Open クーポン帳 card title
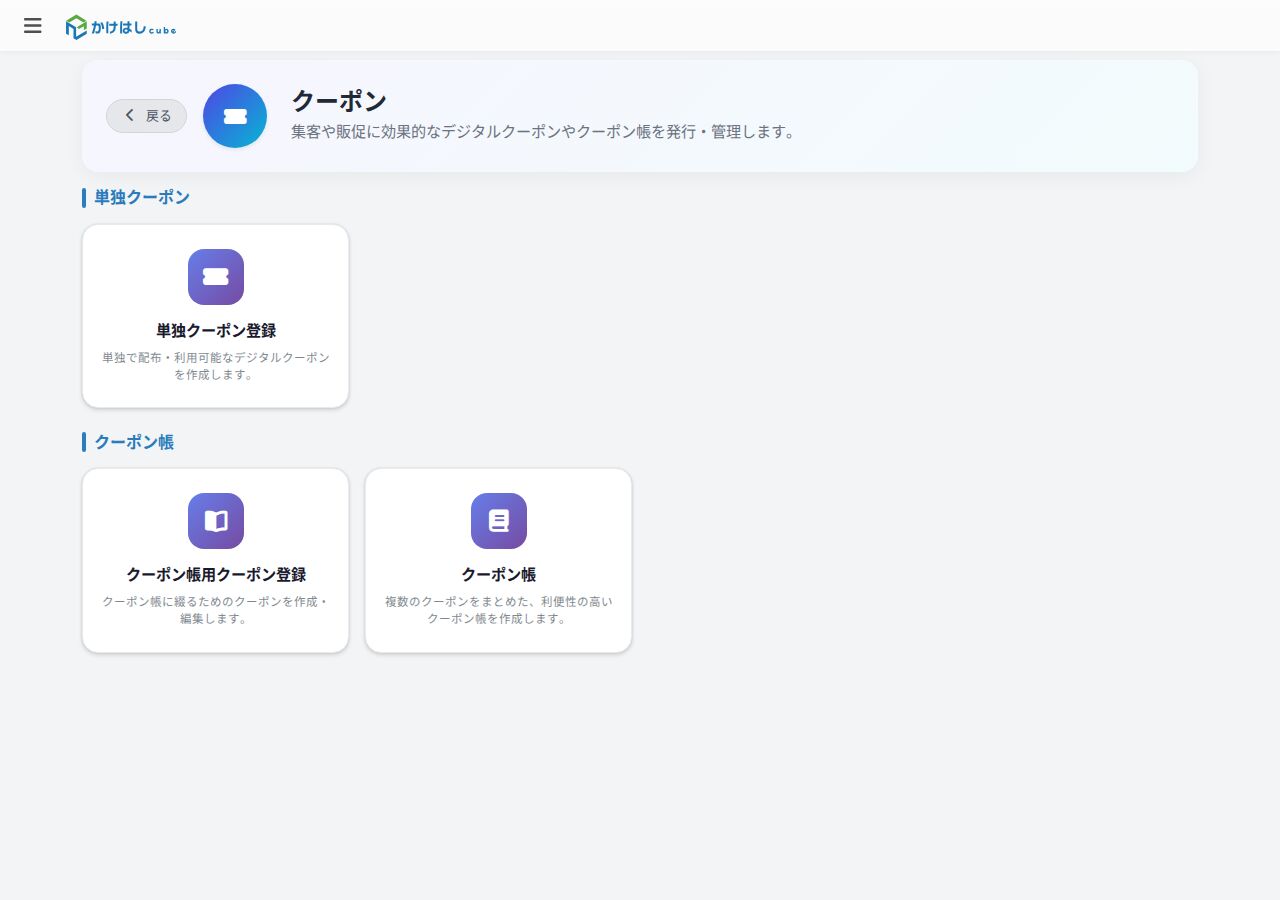The width and height of the screenshot is (1280, 900). click(499, 575)
